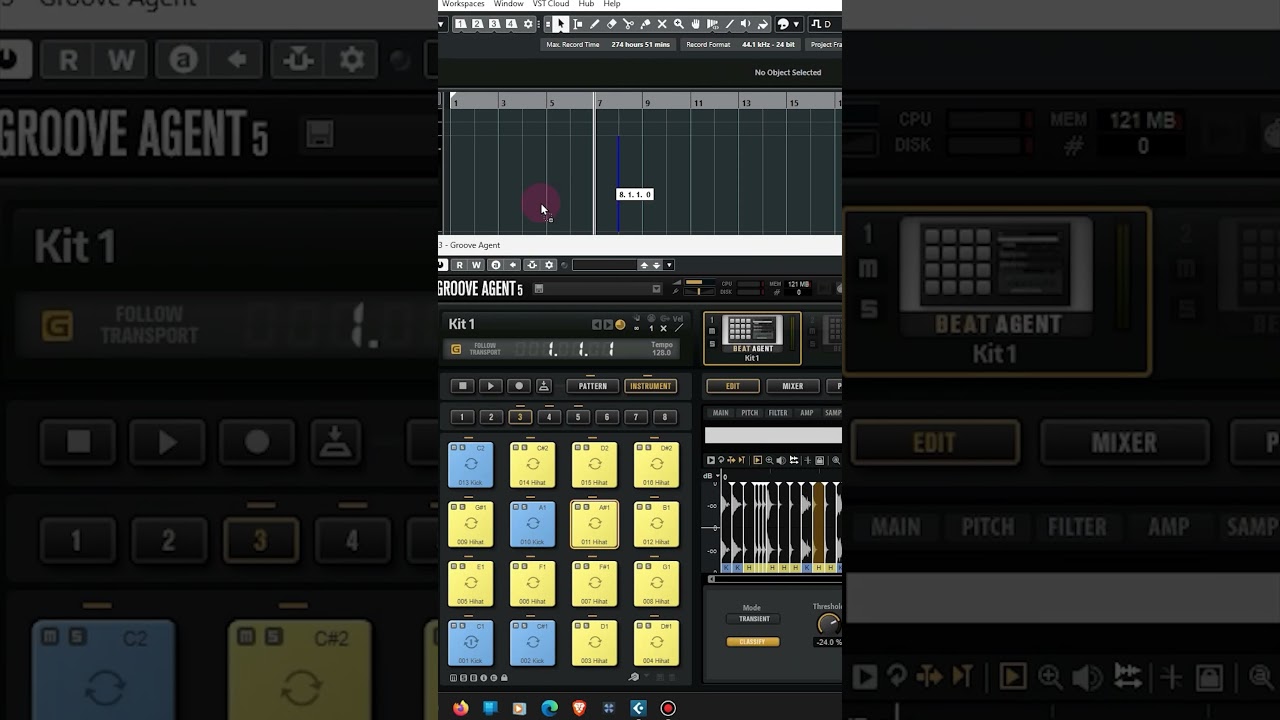Click the INSTRUMENT button
The height and width of the screenshot is (720, 1280).
[650, 386]
